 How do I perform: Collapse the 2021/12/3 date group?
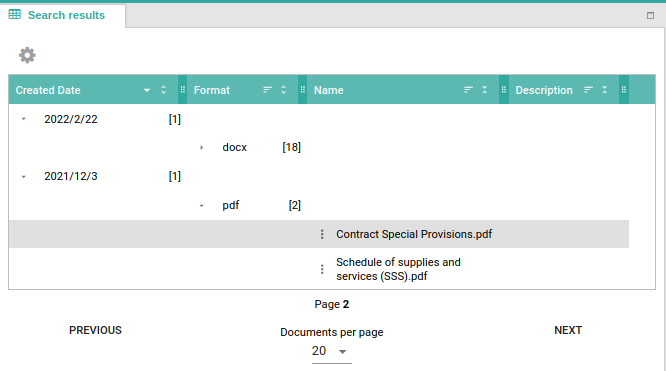(x=24, y=176)
